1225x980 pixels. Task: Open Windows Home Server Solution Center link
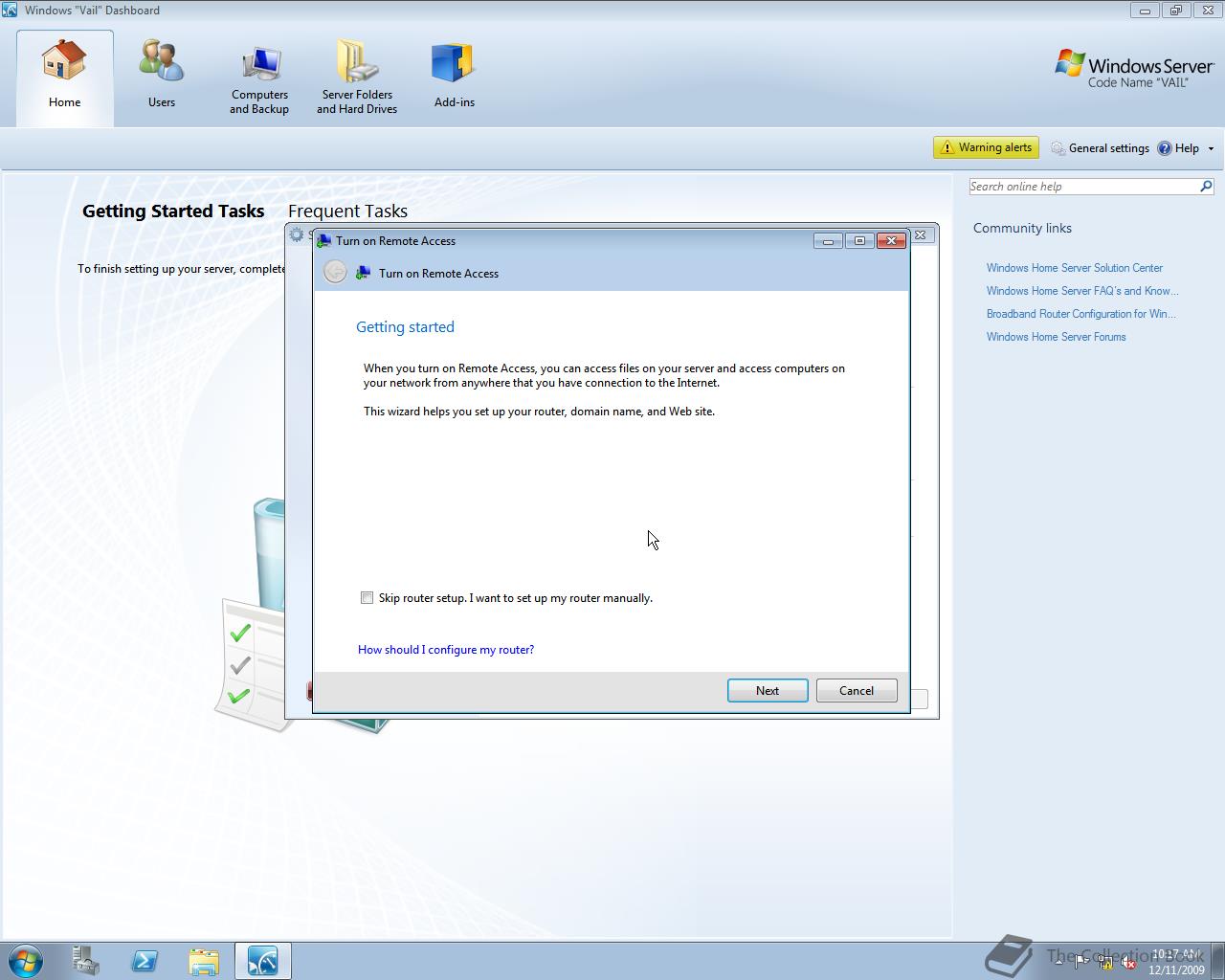[1075, 268]
